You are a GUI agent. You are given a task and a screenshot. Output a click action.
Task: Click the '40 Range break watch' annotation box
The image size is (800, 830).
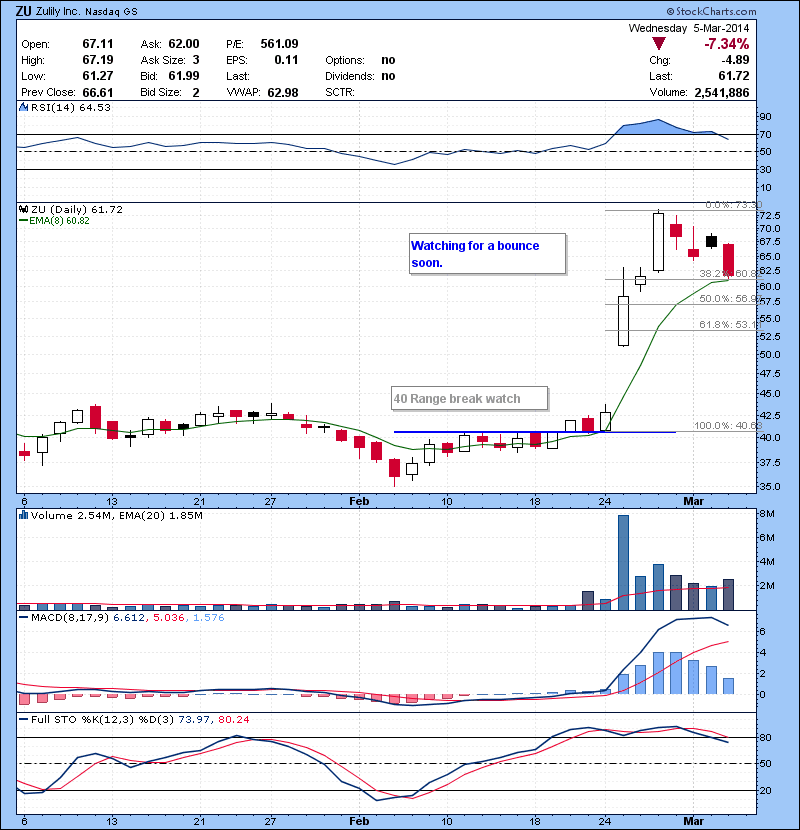coord(470,398)
